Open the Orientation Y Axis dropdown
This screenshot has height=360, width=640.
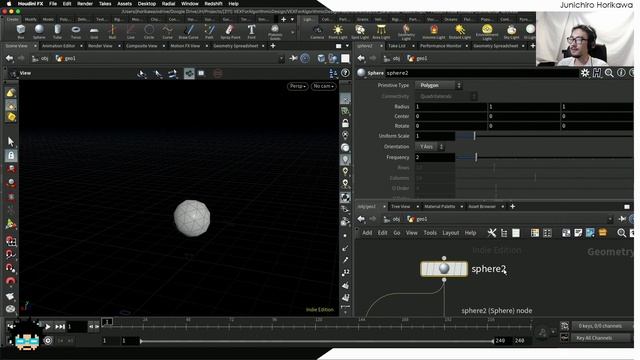click(x=430, y=147)
